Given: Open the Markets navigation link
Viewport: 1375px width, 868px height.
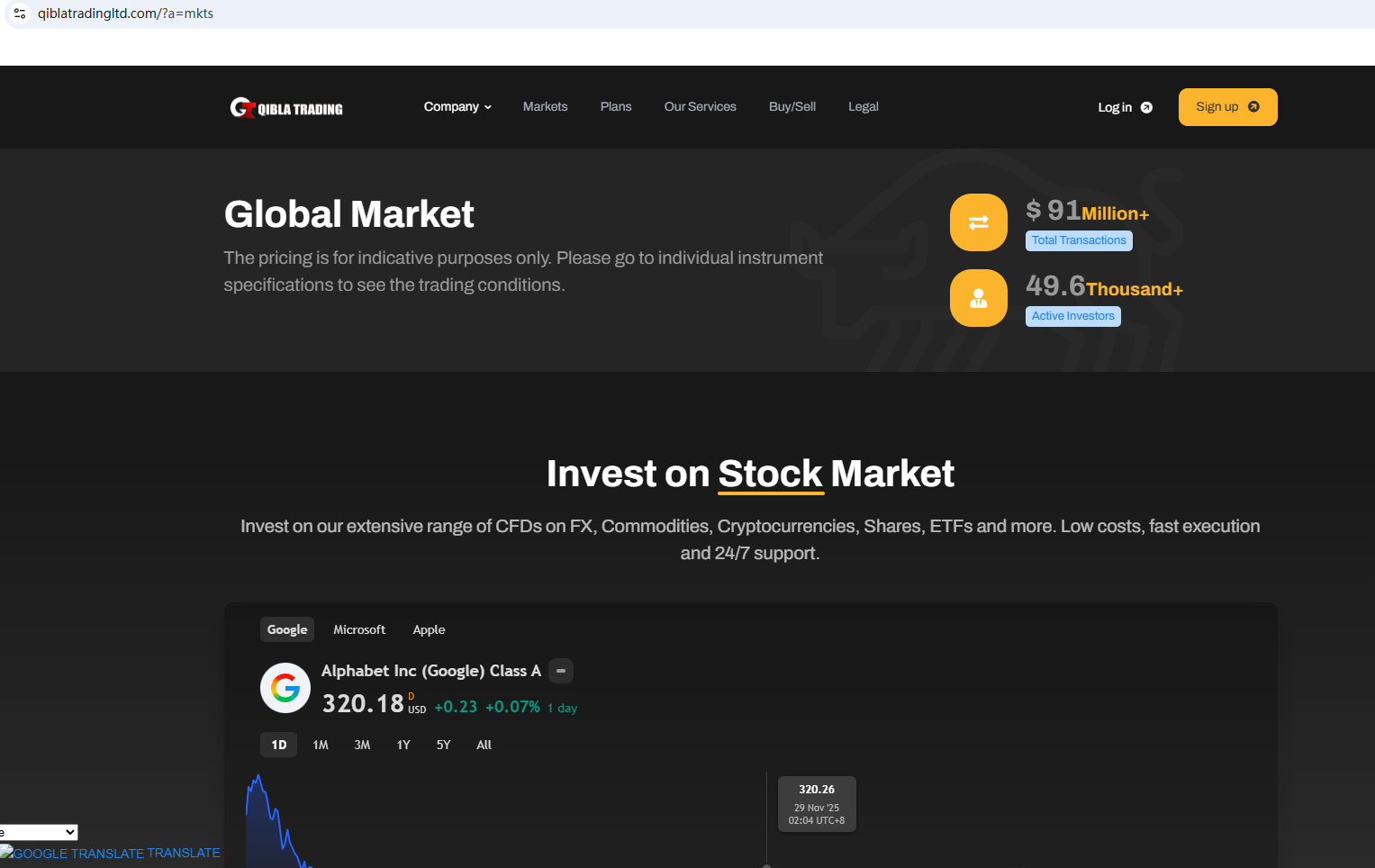Looking at the screenshot, I should [x=545, y=106].
